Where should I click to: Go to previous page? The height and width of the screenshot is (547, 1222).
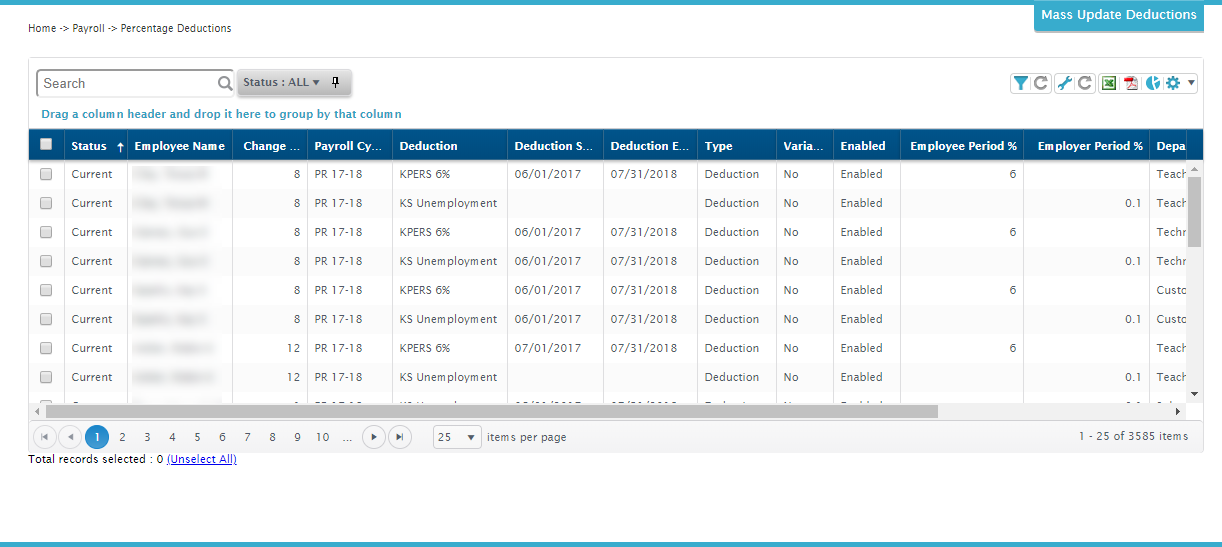70,437
